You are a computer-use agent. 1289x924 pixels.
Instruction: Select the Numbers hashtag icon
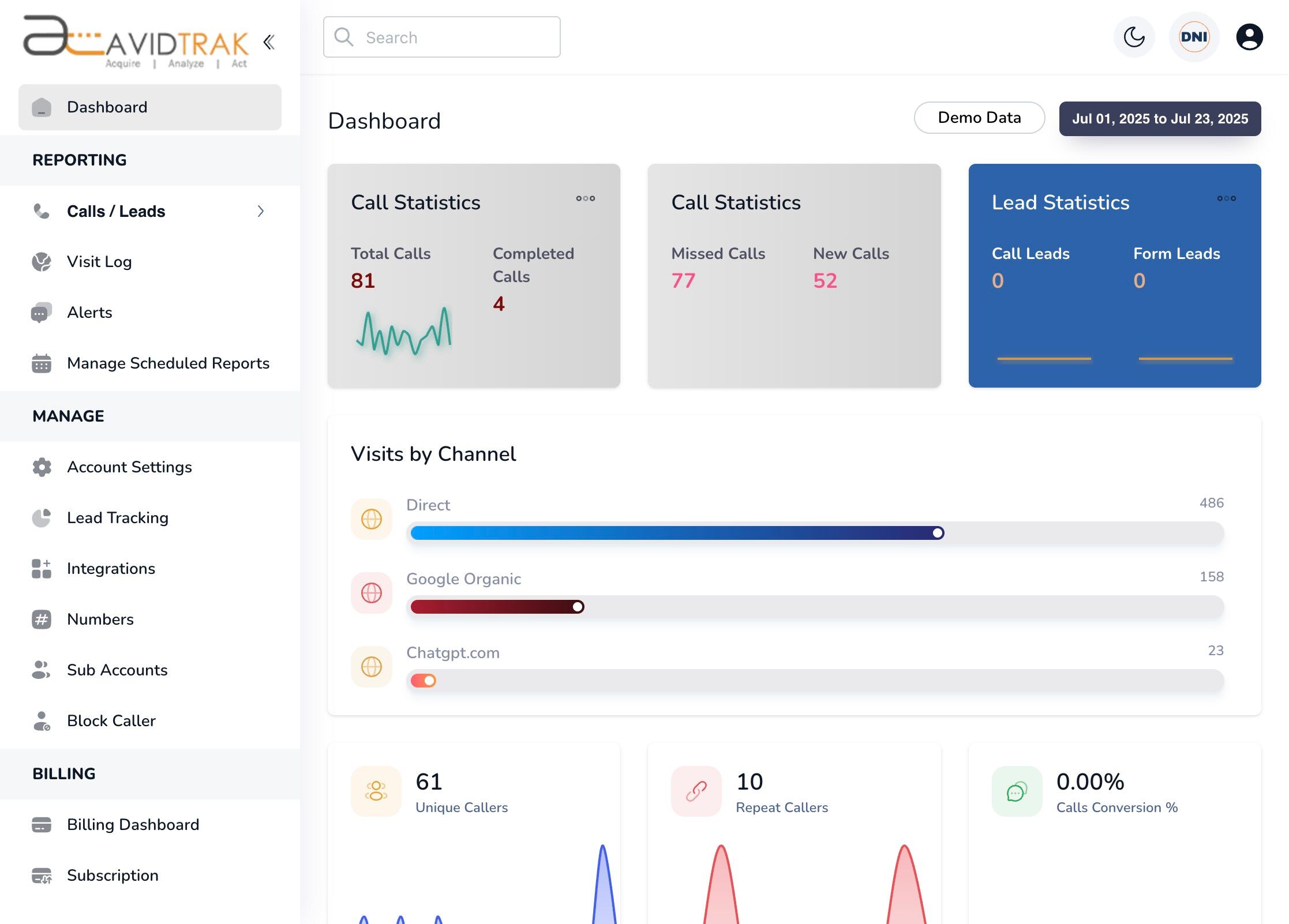pyautogui.click(x=41, y=619)
